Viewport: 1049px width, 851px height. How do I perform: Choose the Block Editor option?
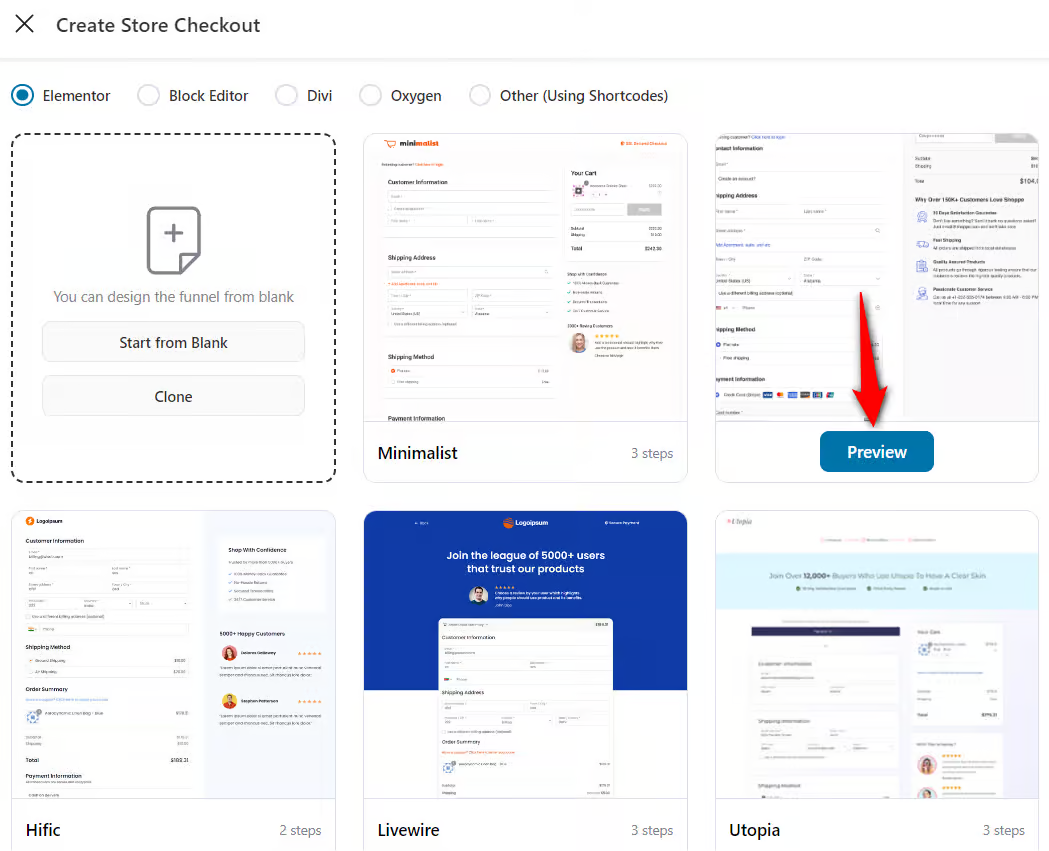coord(148,95)
